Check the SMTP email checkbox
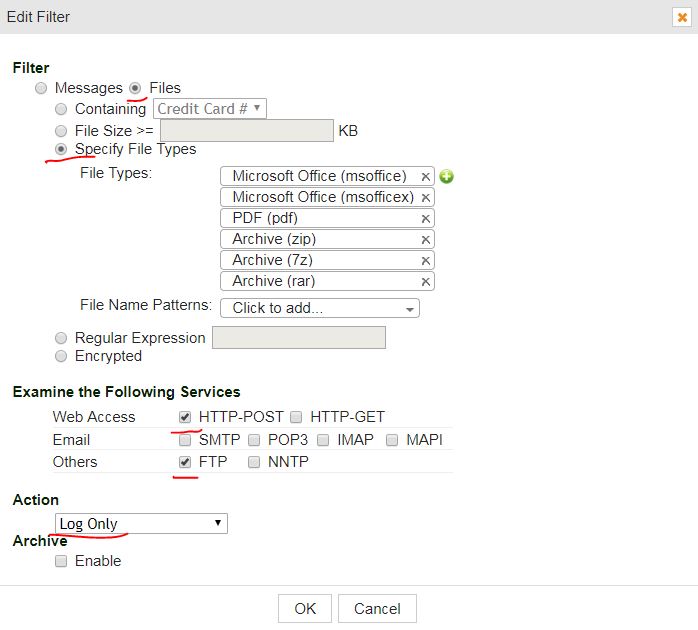Image resolution: width=698 pixels, height=630 pixels. click(184, 439)
